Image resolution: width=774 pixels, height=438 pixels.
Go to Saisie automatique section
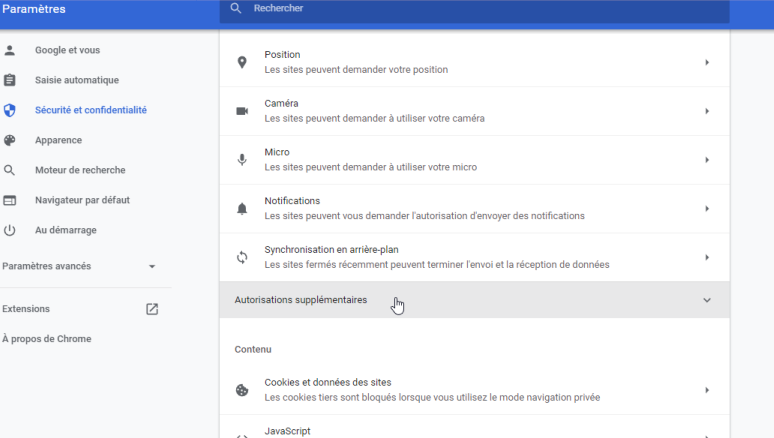point(76,80)
